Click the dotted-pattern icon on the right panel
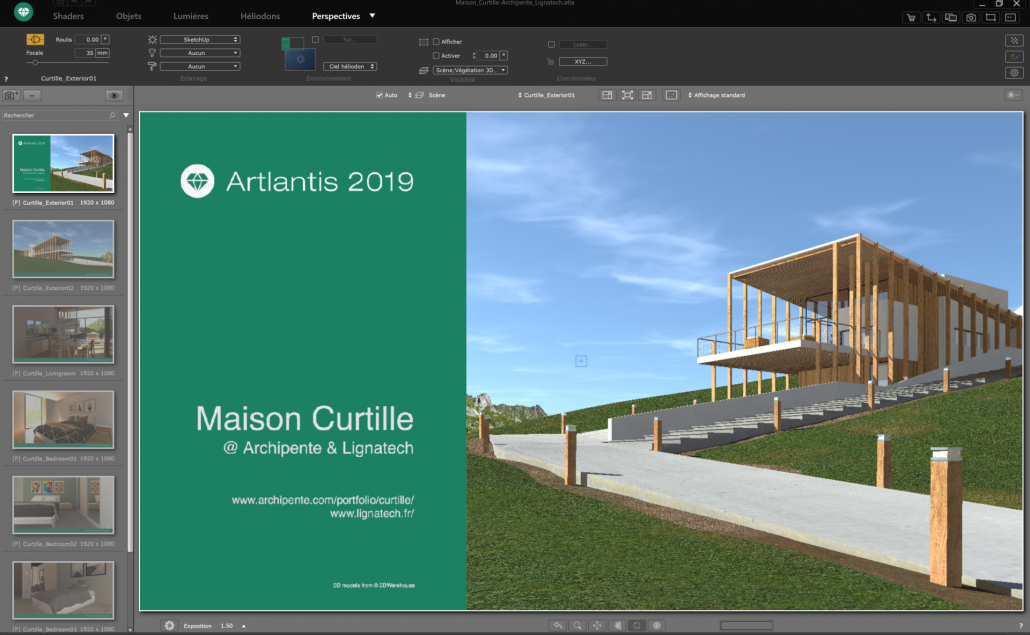This screenshot has width=1030, height=635. [1014, 41]
